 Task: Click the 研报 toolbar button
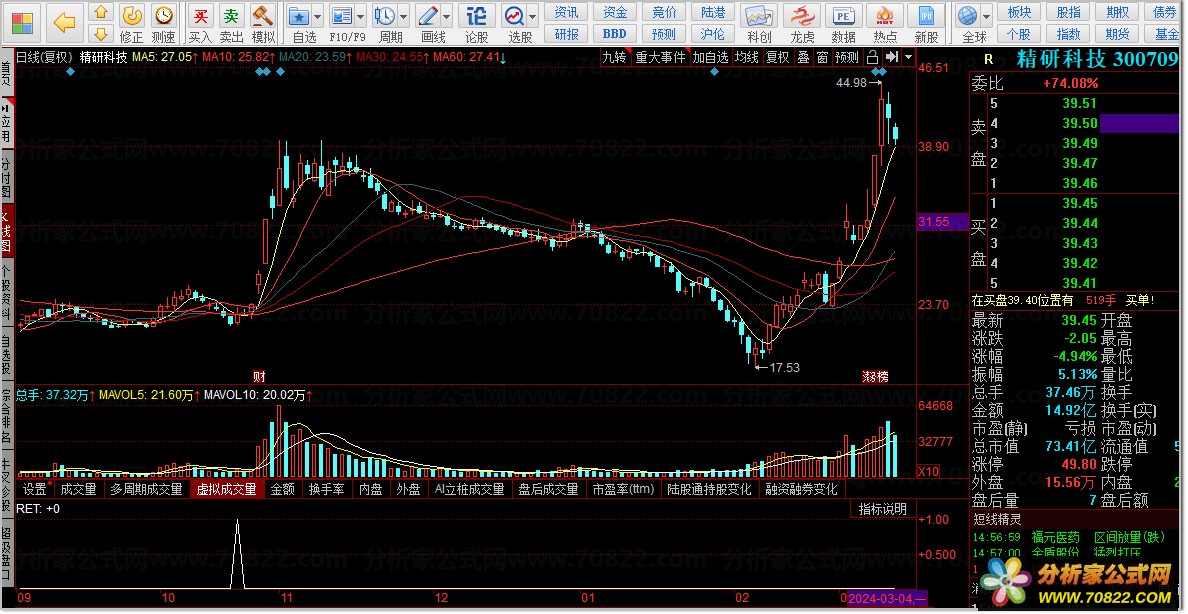pos(566,33)
